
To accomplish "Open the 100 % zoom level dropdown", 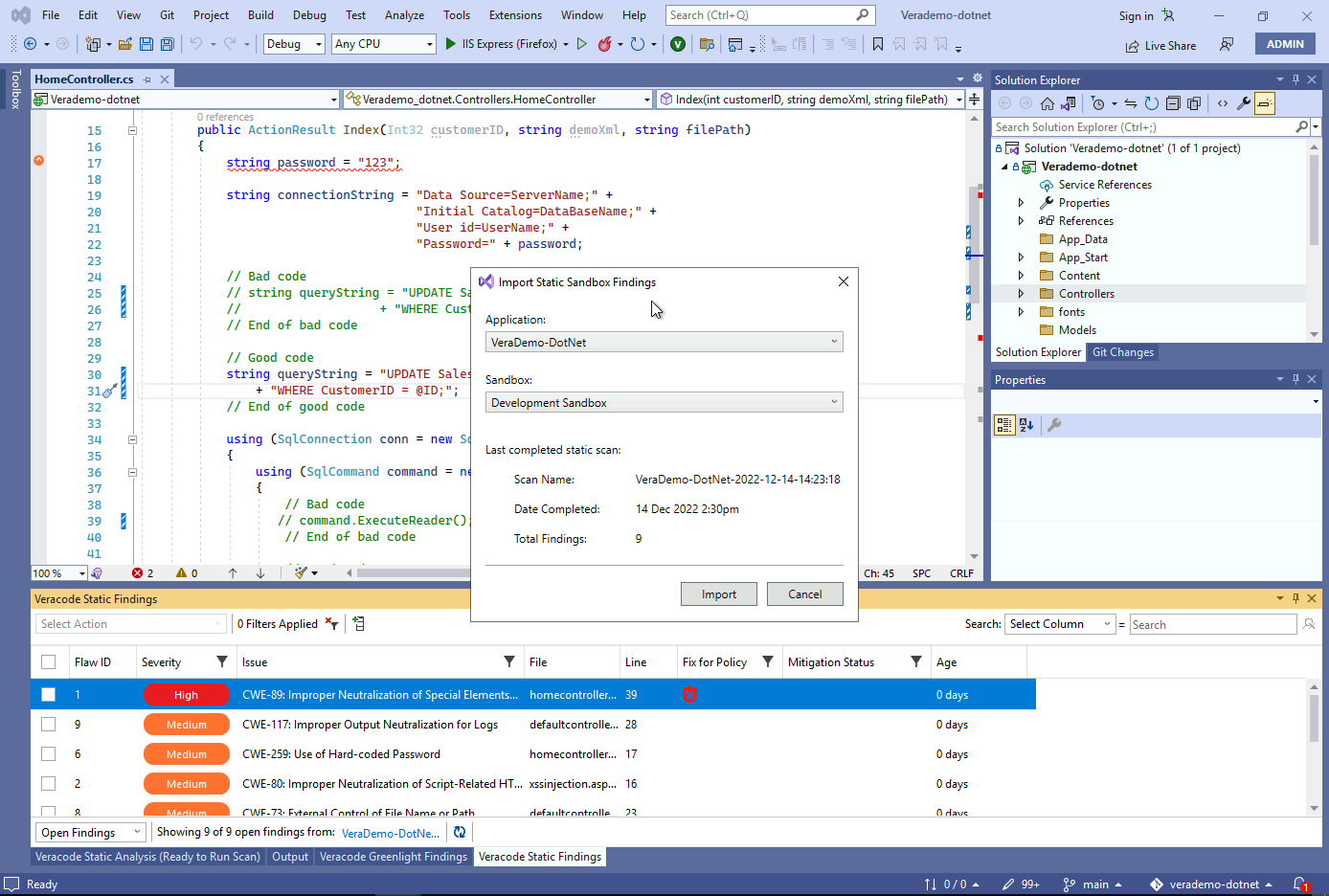I will pyautogui.click(x=59, y=573).
